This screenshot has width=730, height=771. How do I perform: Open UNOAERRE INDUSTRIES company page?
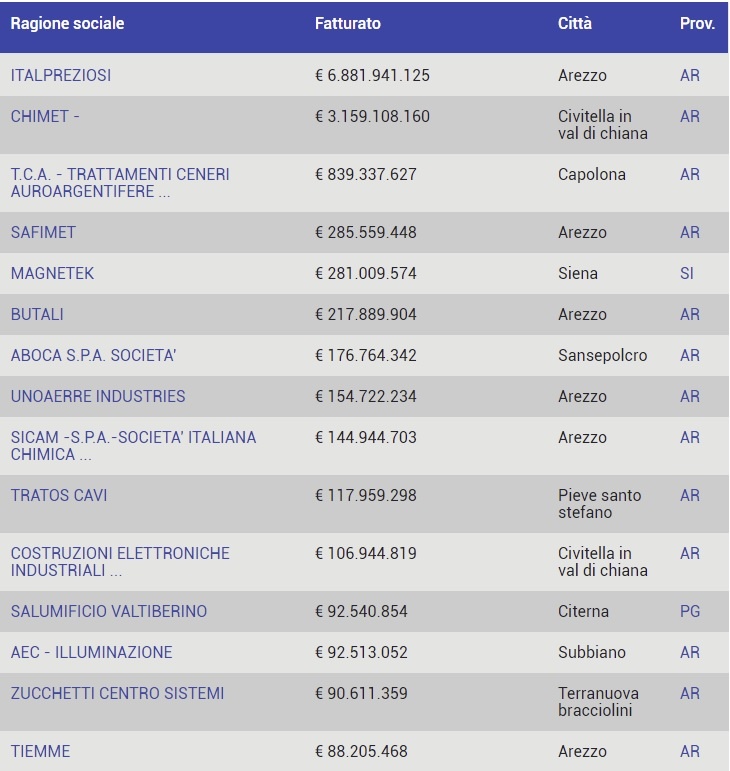click(x=98, y=396)
